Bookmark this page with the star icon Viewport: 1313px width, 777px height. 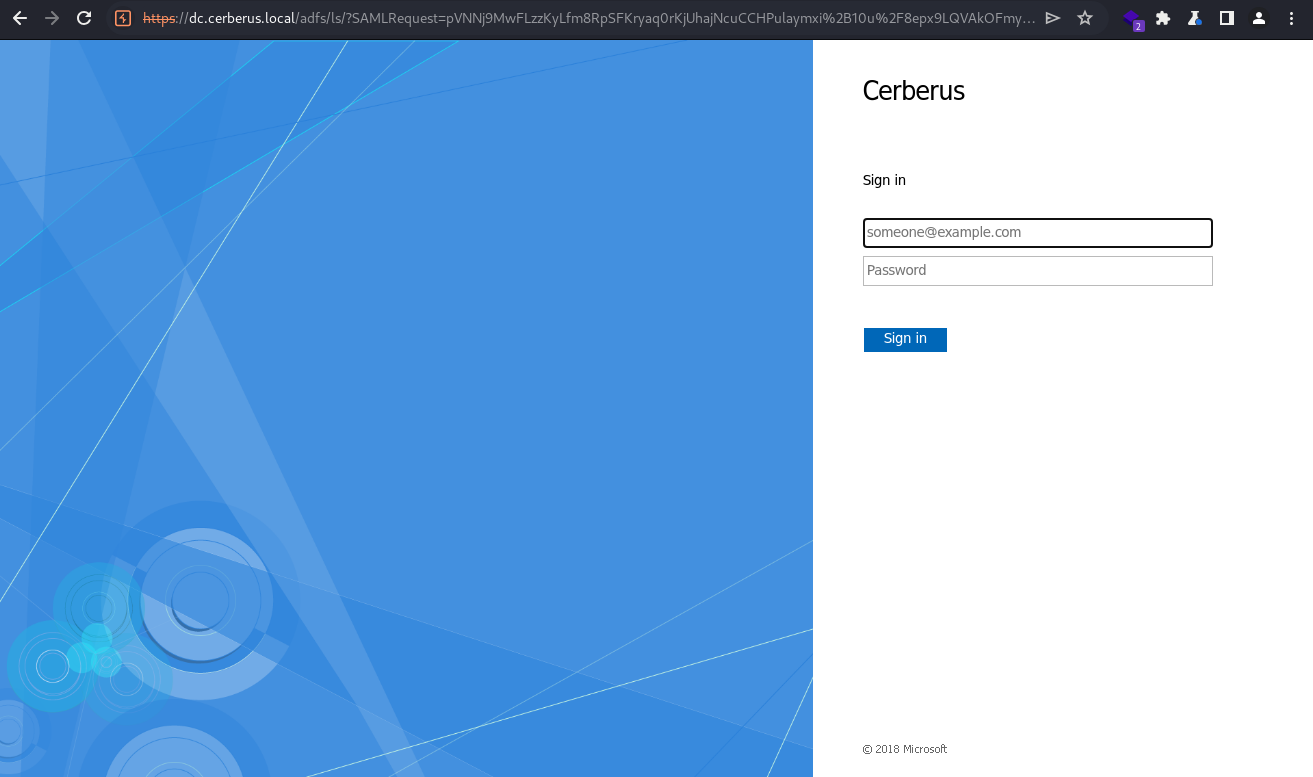[1085, 18]
